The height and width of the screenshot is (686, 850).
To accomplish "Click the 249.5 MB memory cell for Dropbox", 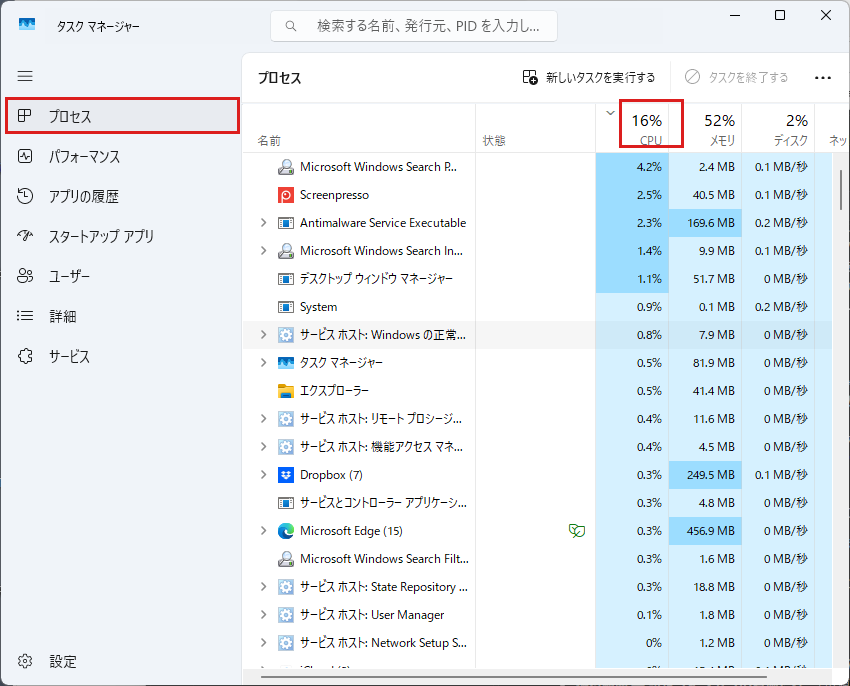I will 705,475.
